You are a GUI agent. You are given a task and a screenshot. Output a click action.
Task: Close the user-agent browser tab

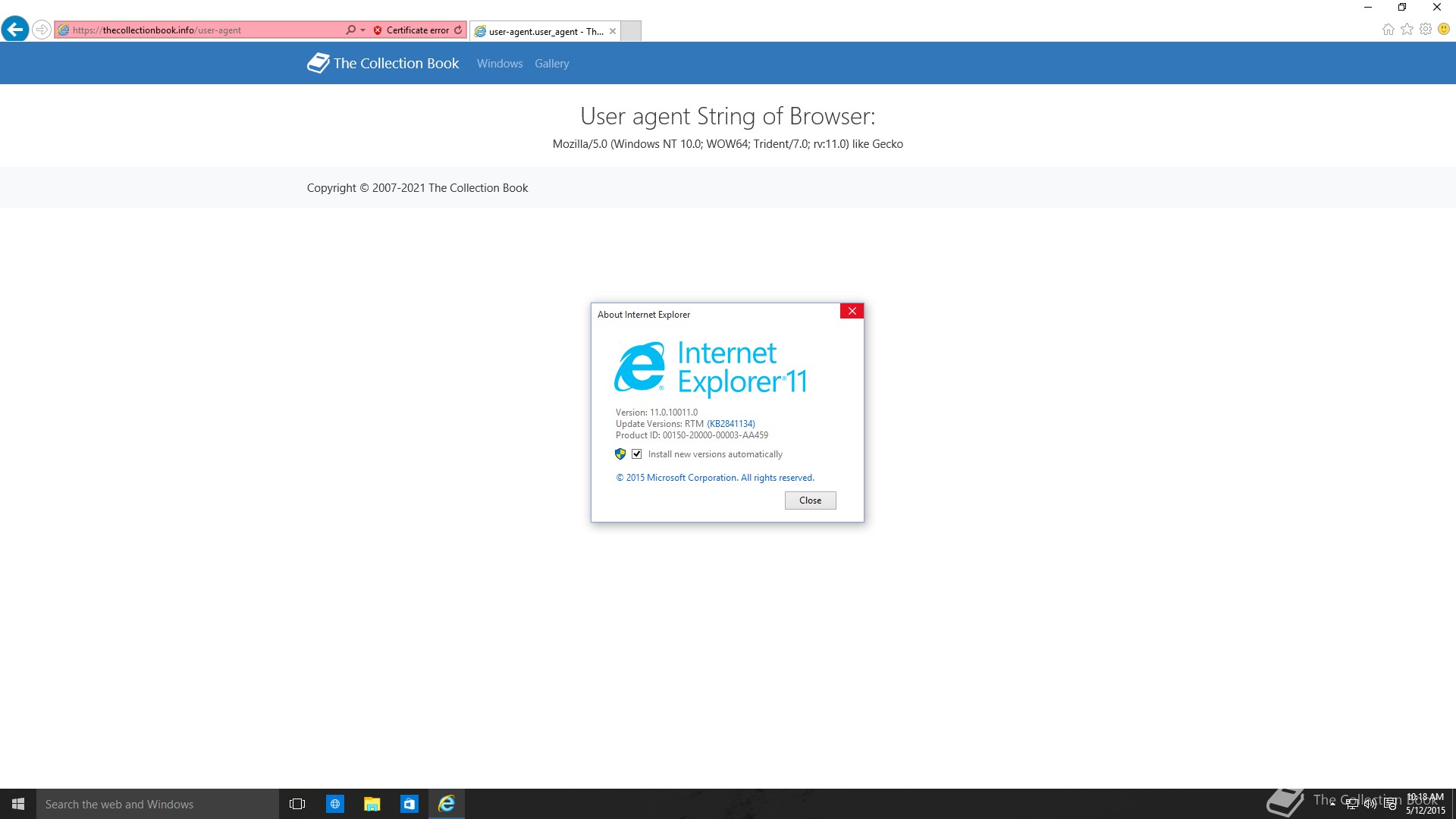click(x=613, y=31)
